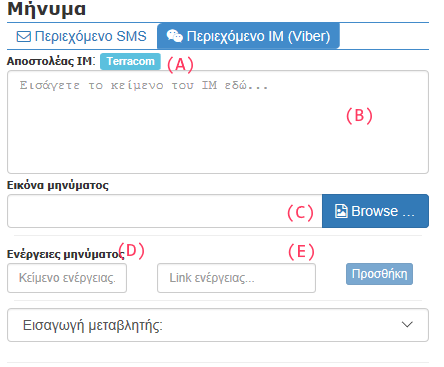This screenshot has height=367, width=444.
Task: Click the red (A) annotation marker
Action: tap(180, 64)
